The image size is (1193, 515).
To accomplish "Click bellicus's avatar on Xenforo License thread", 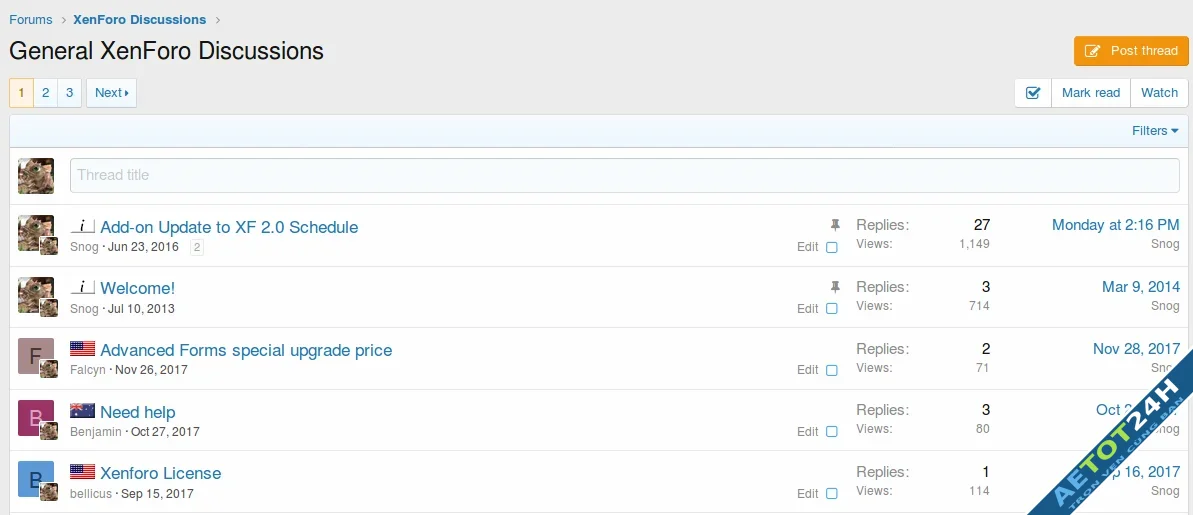I will click(35, 479).
